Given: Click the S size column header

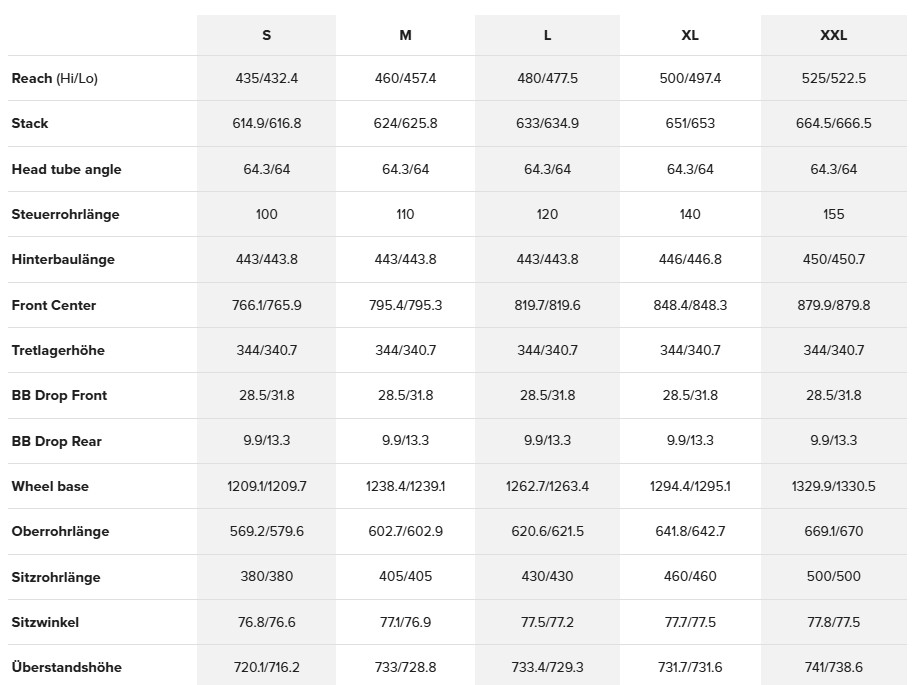Looking at the screenshot, I should click(x=266, y=35).
